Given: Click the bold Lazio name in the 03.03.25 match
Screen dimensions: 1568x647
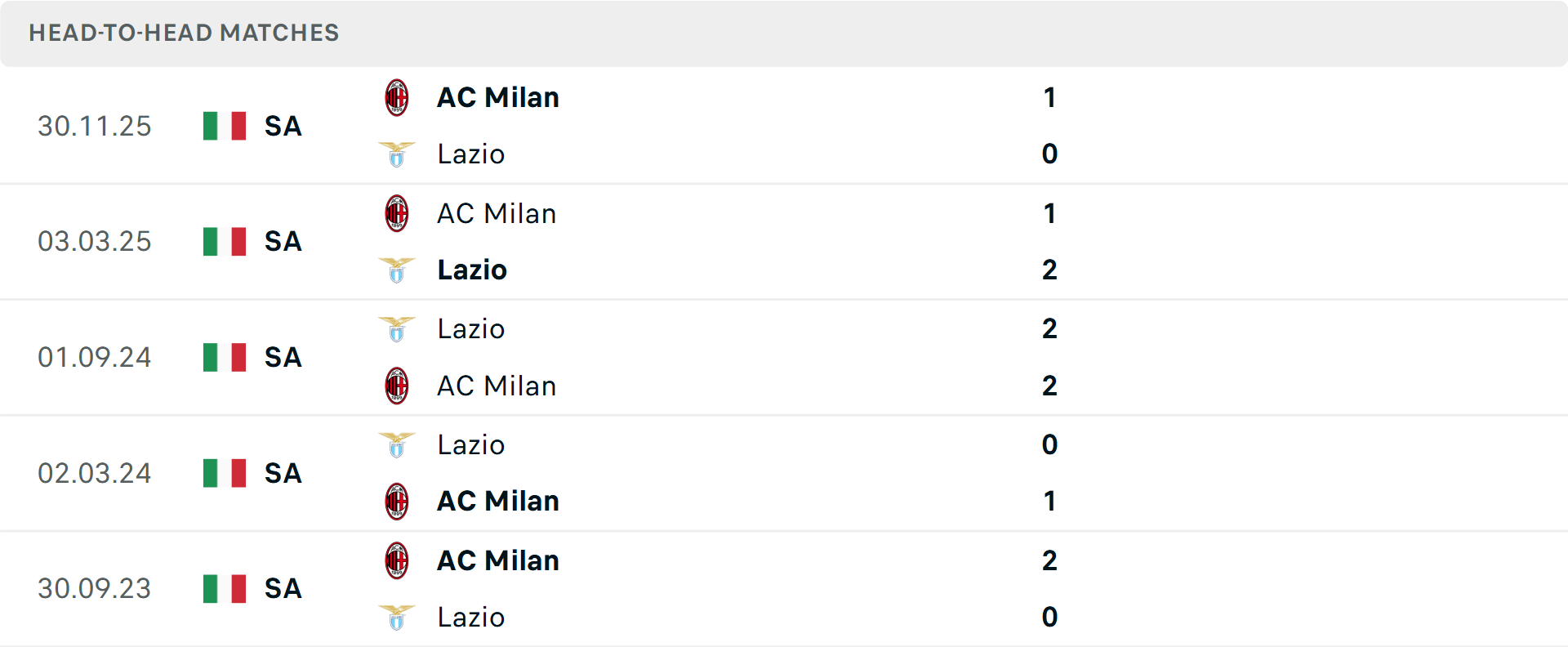Looking at the screenshot, I should [x=471, y=270].
